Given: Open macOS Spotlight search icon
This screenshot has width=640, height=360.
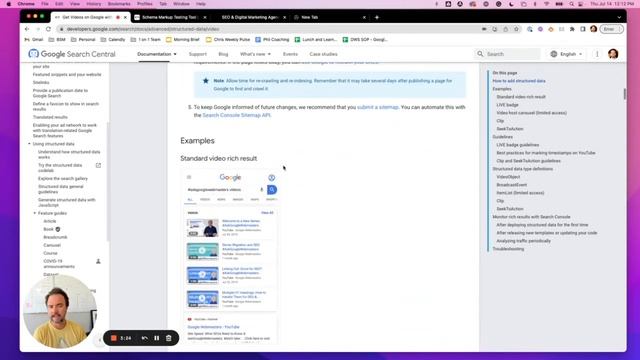Looking at the screenshot, I should [571, 4].
